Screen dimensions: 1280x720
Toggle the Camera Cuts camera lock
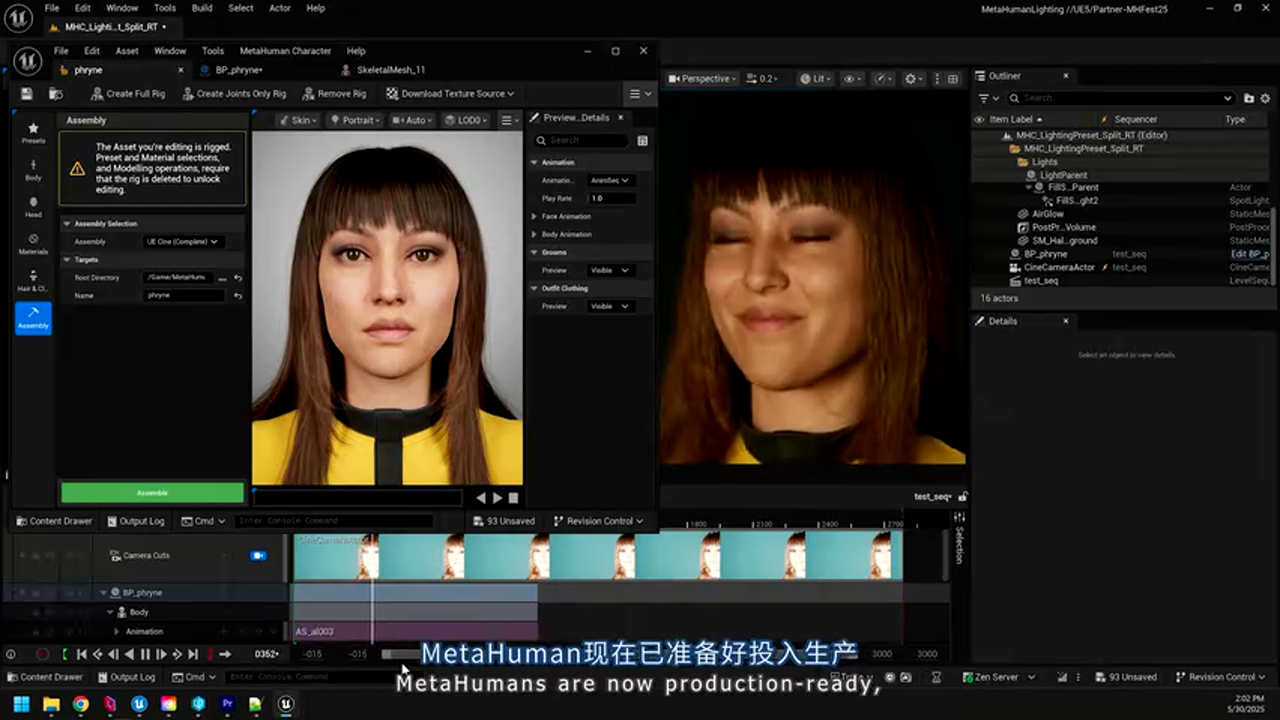pyautogui.click(x=258, y=555)
